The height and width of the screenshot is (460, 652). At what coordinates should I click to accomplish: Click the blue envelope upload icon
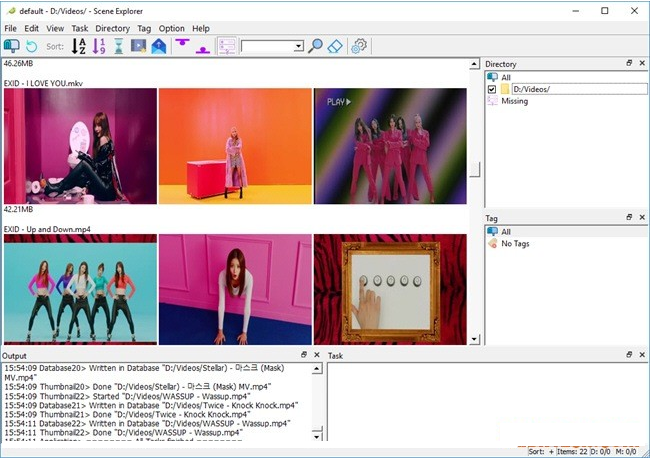(x=159, y=46)
